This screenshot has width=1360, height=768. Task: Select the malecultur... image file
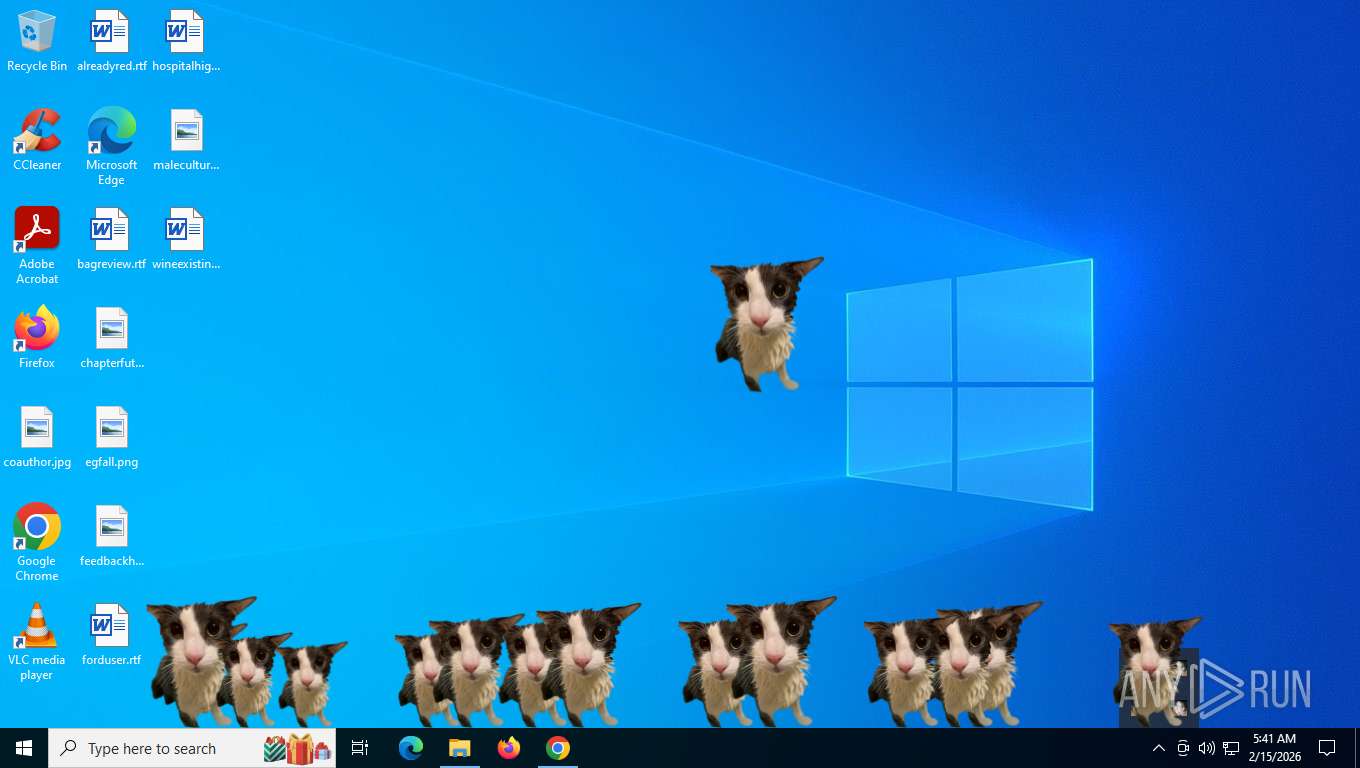click(186, 140)
